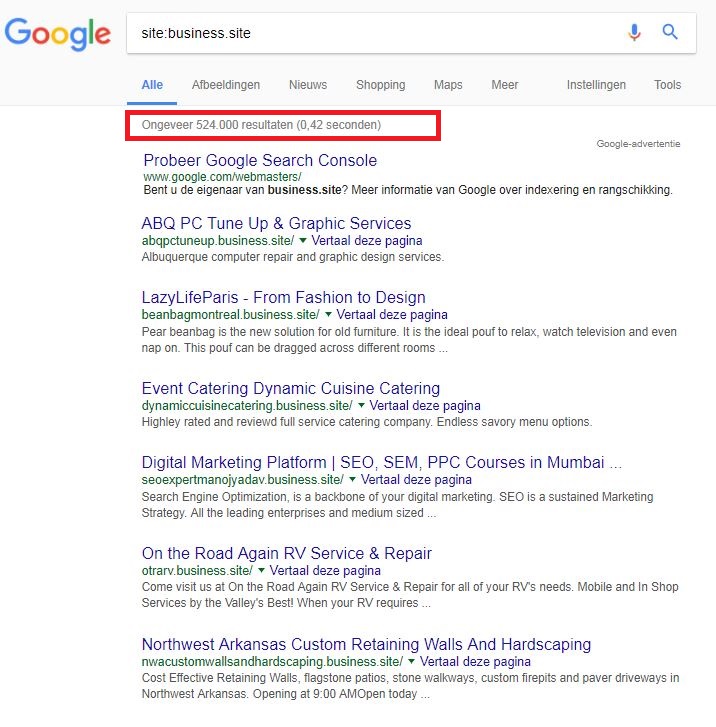The height and width of the screenshot is (727, 716).
Task: Click snippet 'Highley rated and reviewd full service'
Action: pyautogui.click(x=367, y=422)
